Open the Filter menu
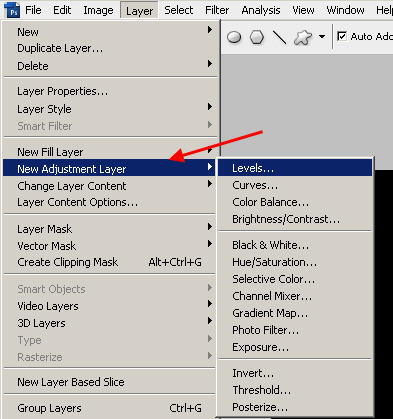The width and height of the screenshot is (393, 419). pyautogui.click(x=217, y=10)
